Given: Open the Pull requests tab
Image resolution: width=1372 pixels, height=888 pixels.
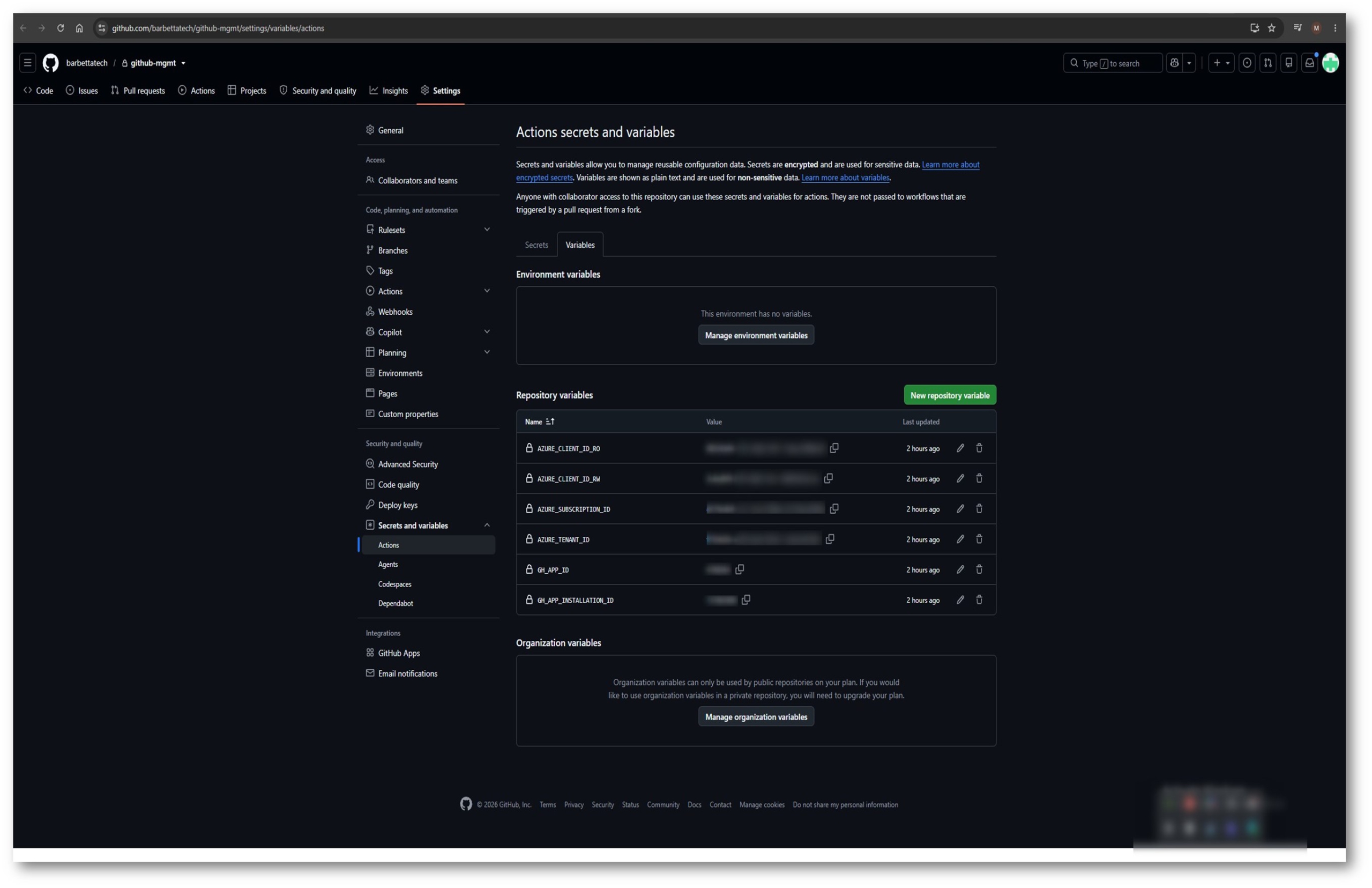Looking at the screenshot, I should (138, 91).
